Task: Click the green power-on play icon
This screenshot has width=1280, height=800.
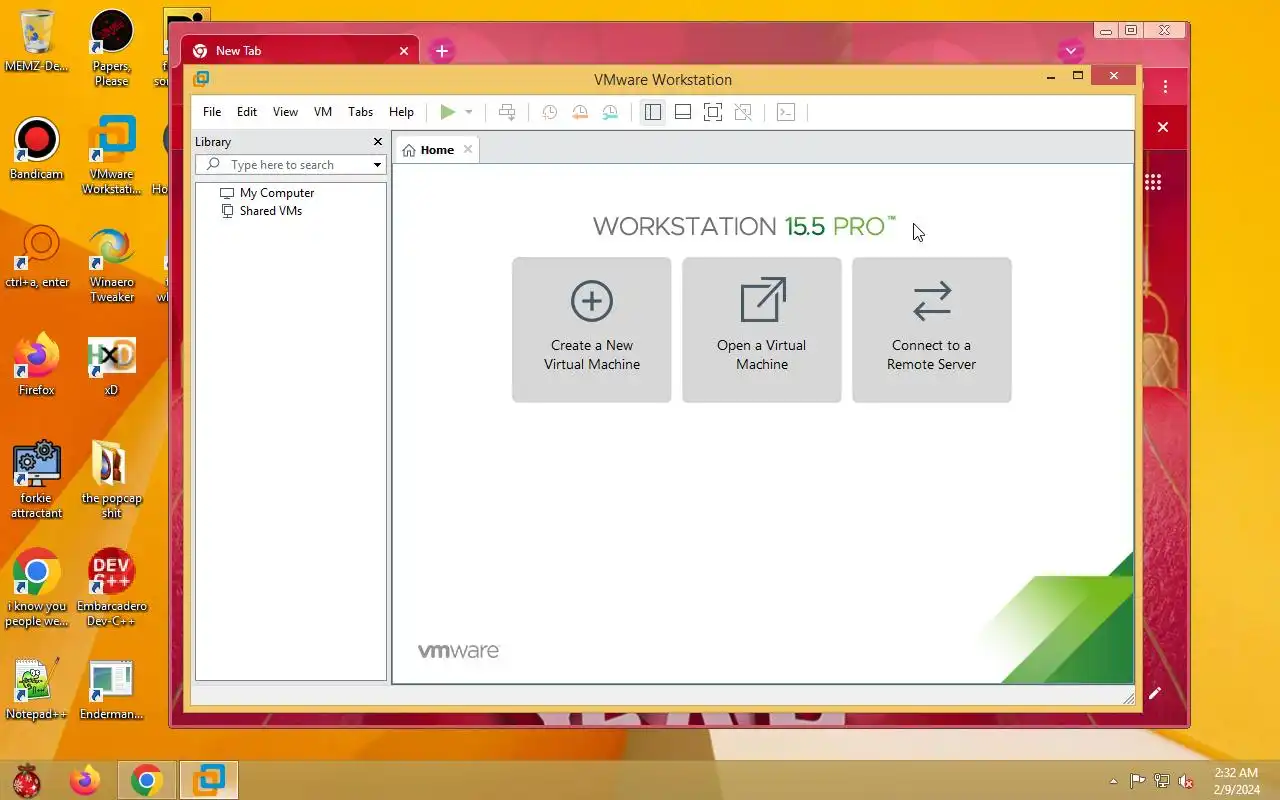Action: tap(448, 112)
